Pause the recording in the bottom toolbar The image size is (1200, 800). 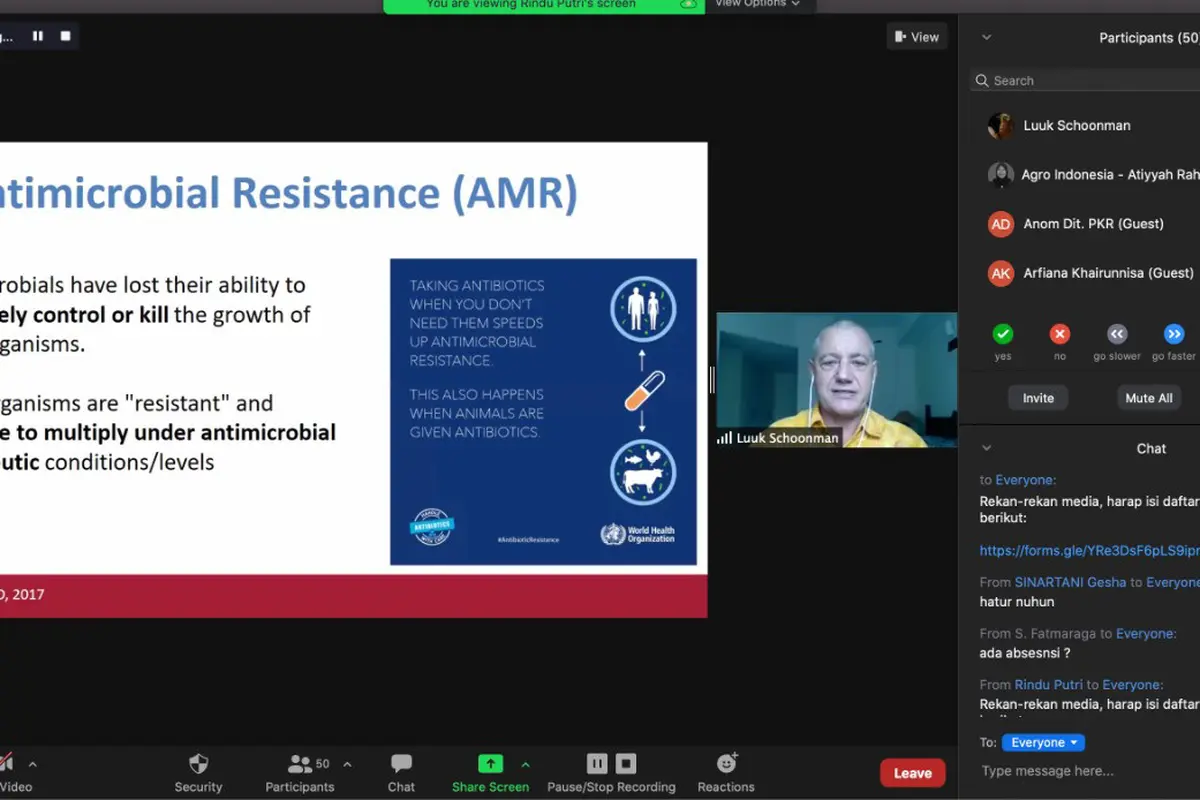tap(597, 764)
